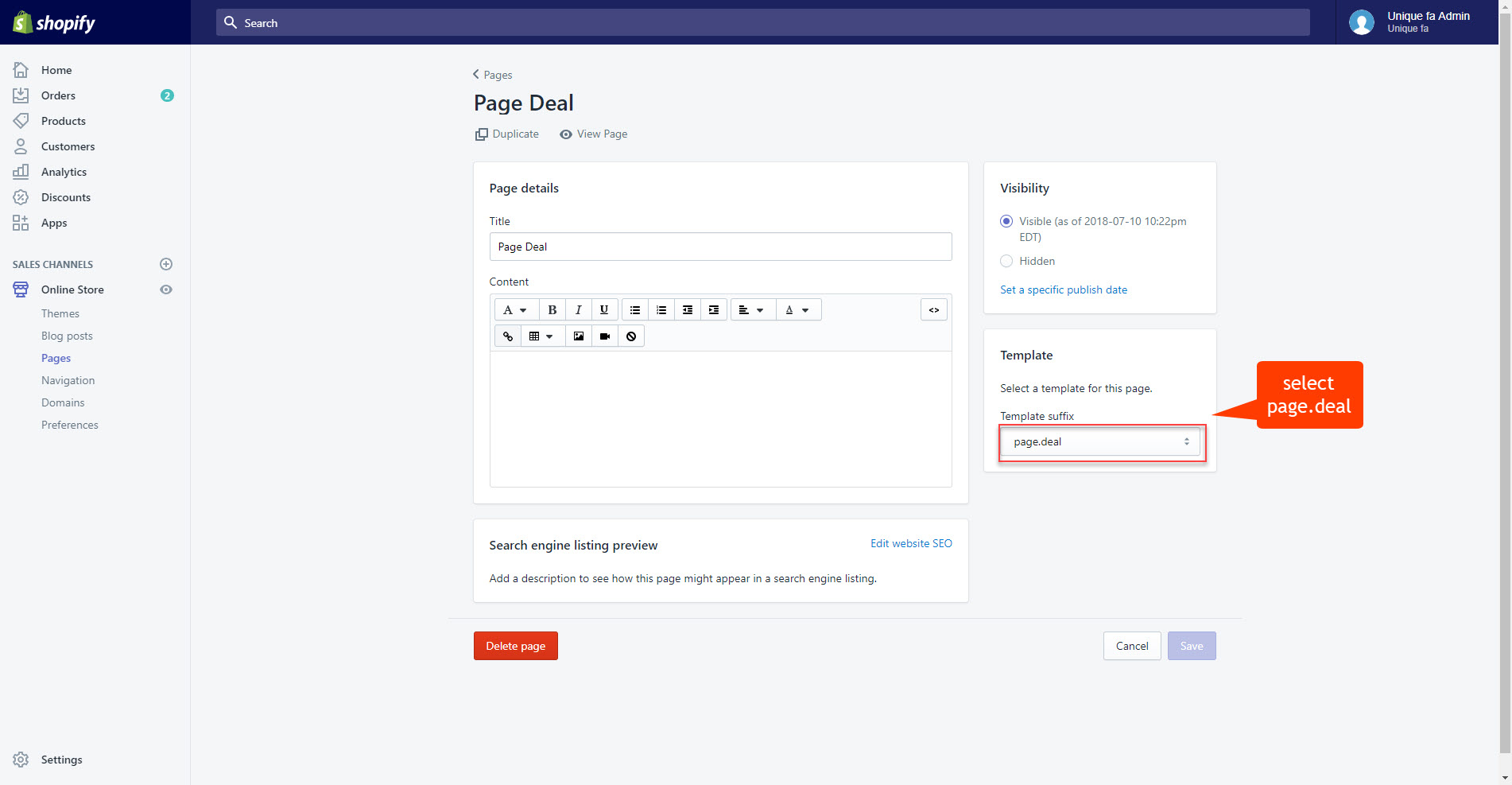
Task: Toggle Italic text formatting
Action: tap(579, 309)
